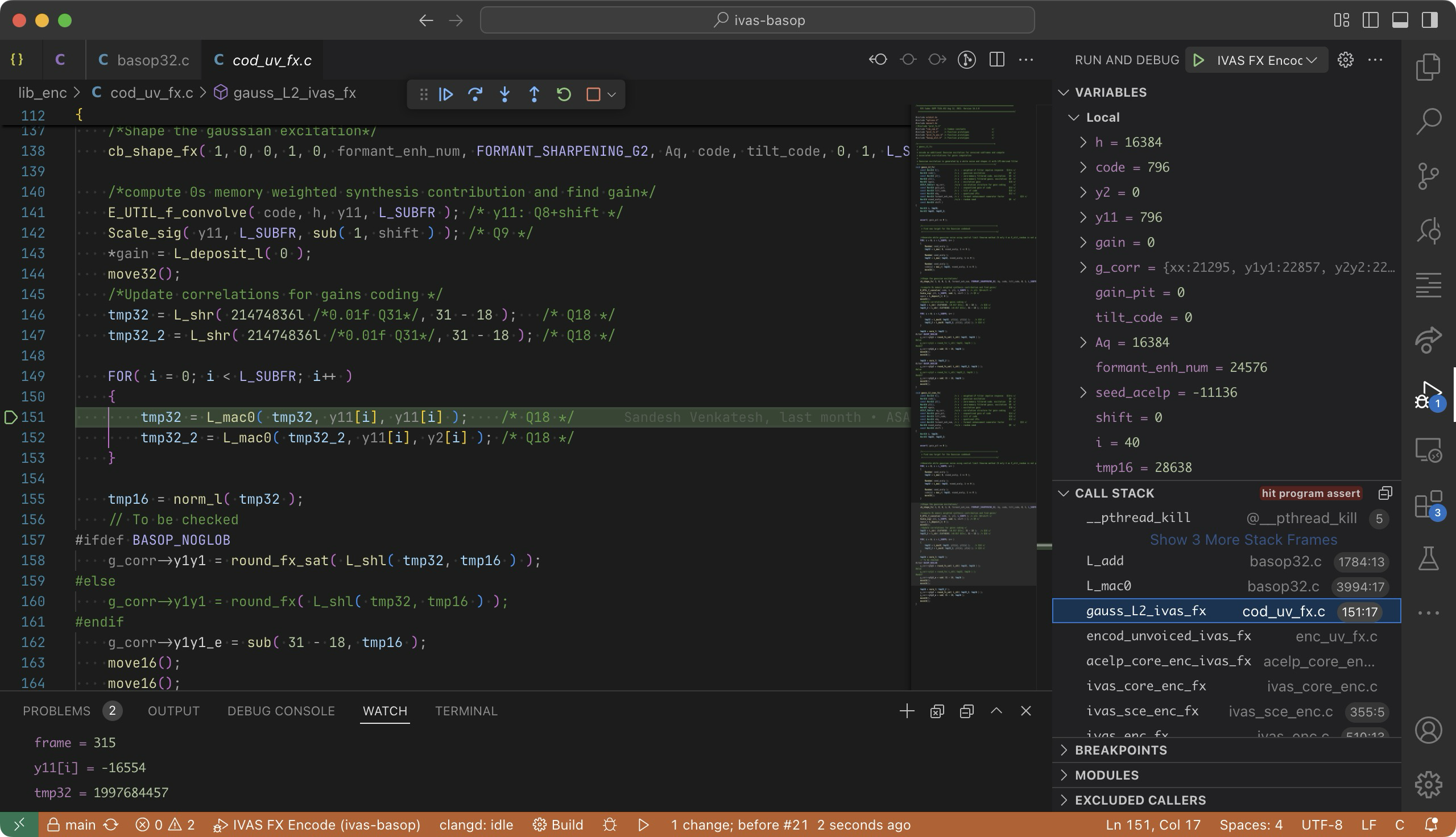Click the Step Into debug icon
This screenshot has height=837, width=1456.
coord(504,94)
